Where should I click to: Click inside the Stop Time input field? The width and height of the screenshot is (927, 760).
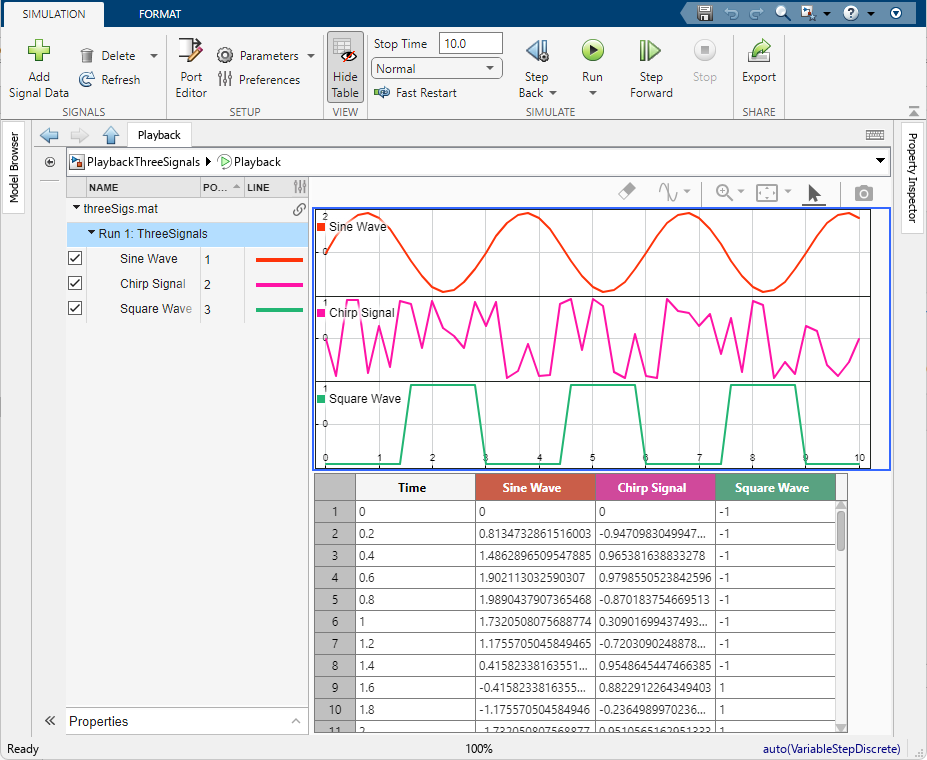[x=470, y=43]
